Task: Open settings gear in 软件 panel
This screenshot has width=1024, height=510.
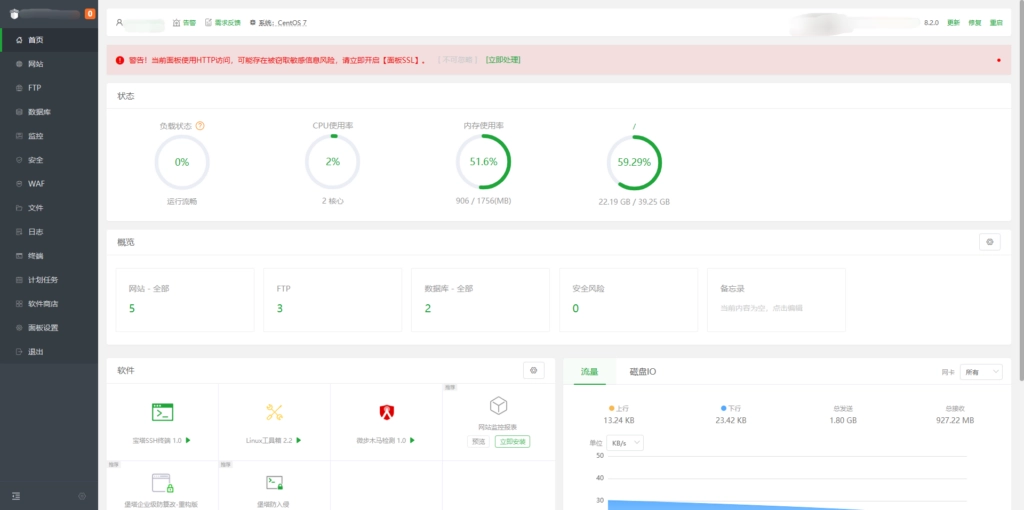Action: pos(534,370)
